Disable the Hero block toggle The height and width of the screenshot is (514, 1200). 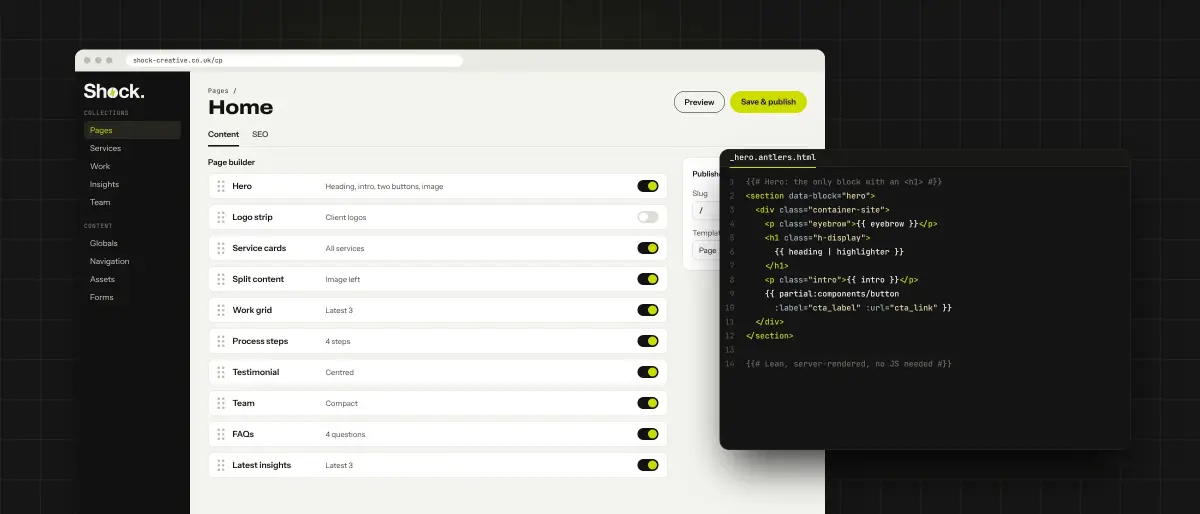click(648, 186)
